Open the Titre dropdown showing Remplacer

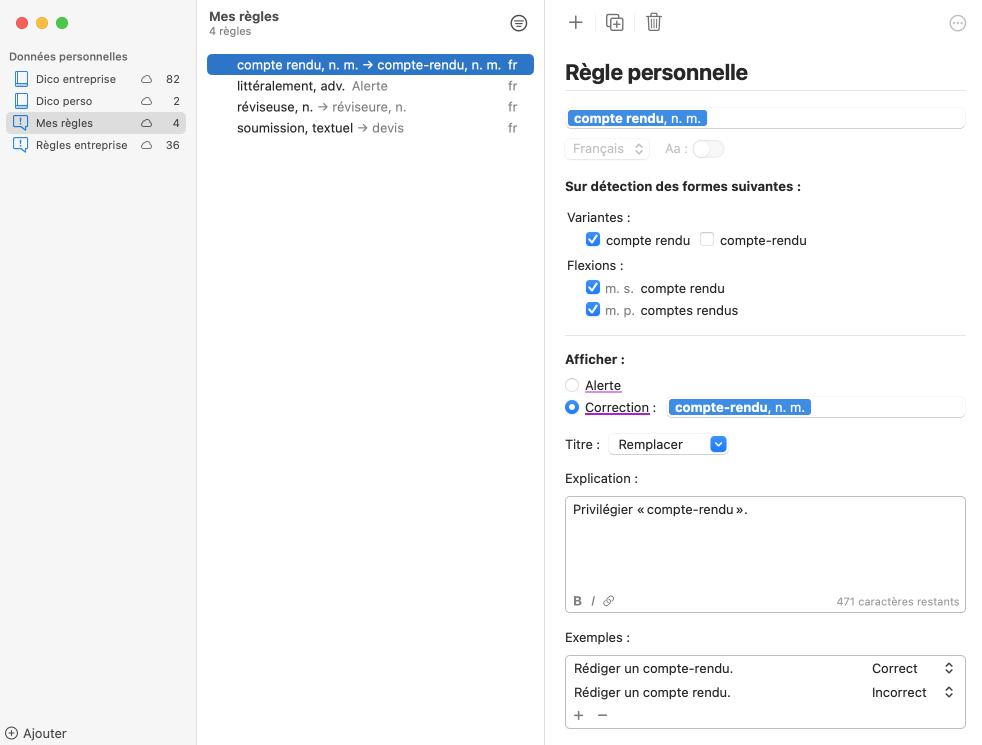(668, 444)
